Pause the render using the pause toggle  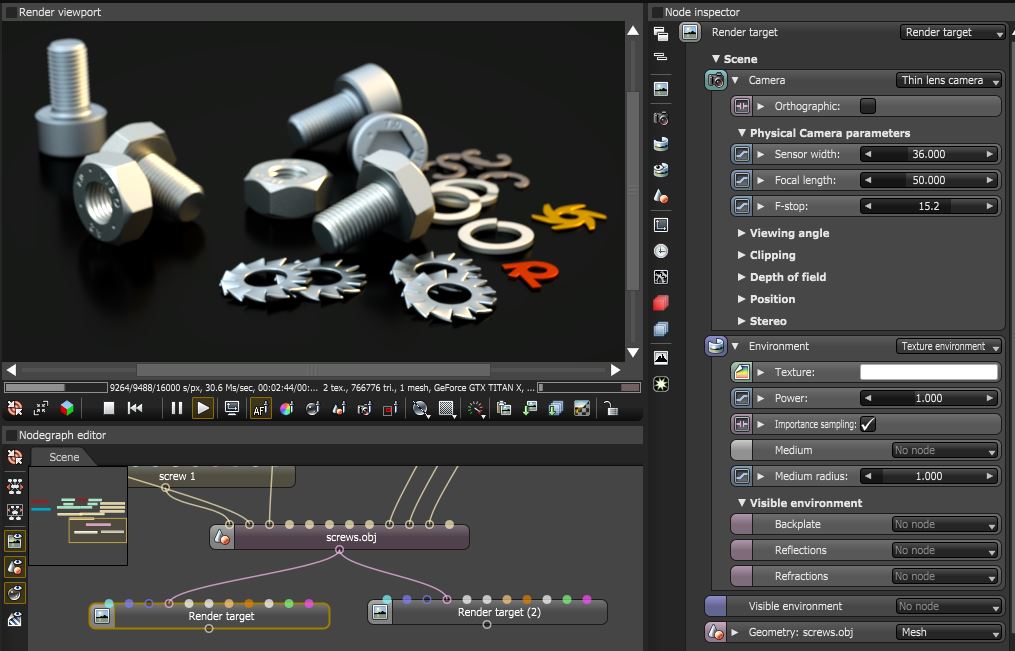coord(177,408)
